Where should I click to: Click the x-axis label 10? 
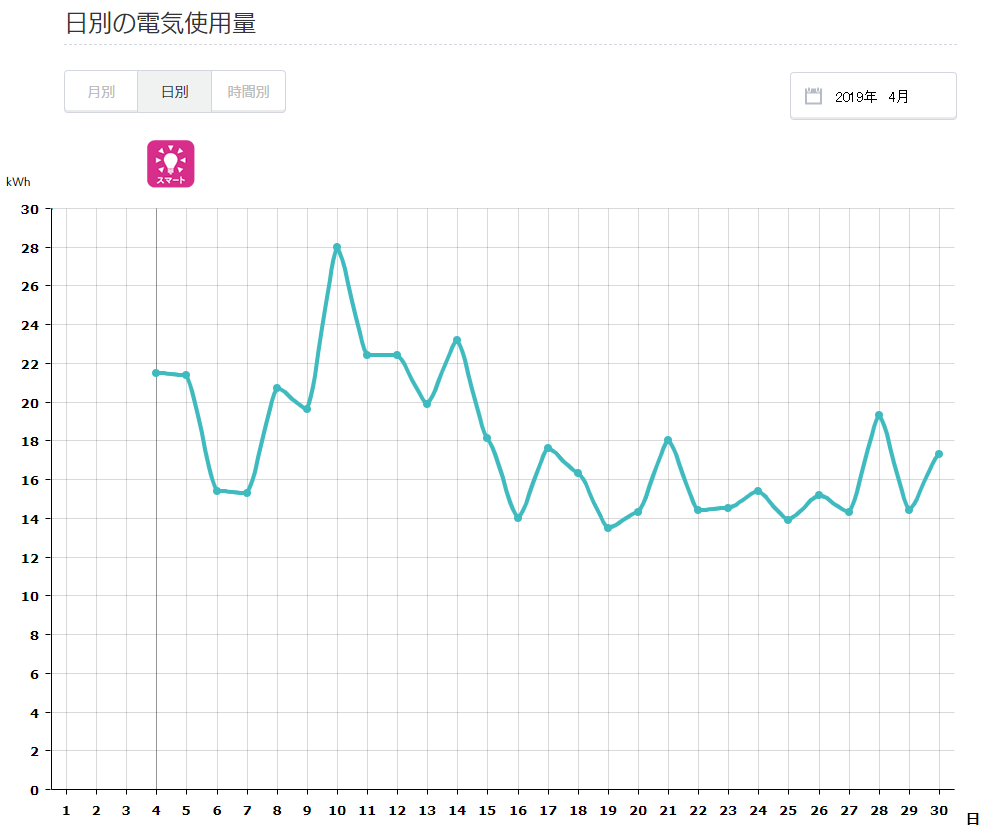coord(337,811)
